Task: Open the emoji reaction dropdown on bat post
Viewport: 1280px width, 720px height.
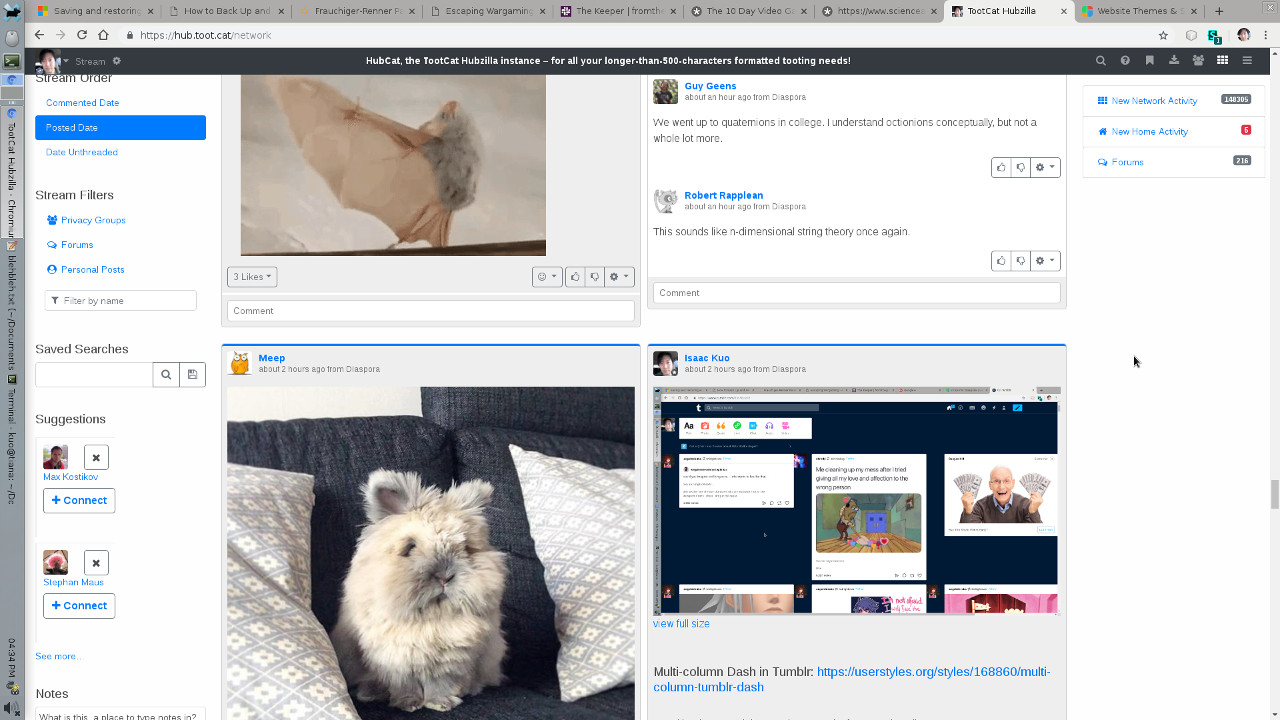Action: click(x=546, y=277)
